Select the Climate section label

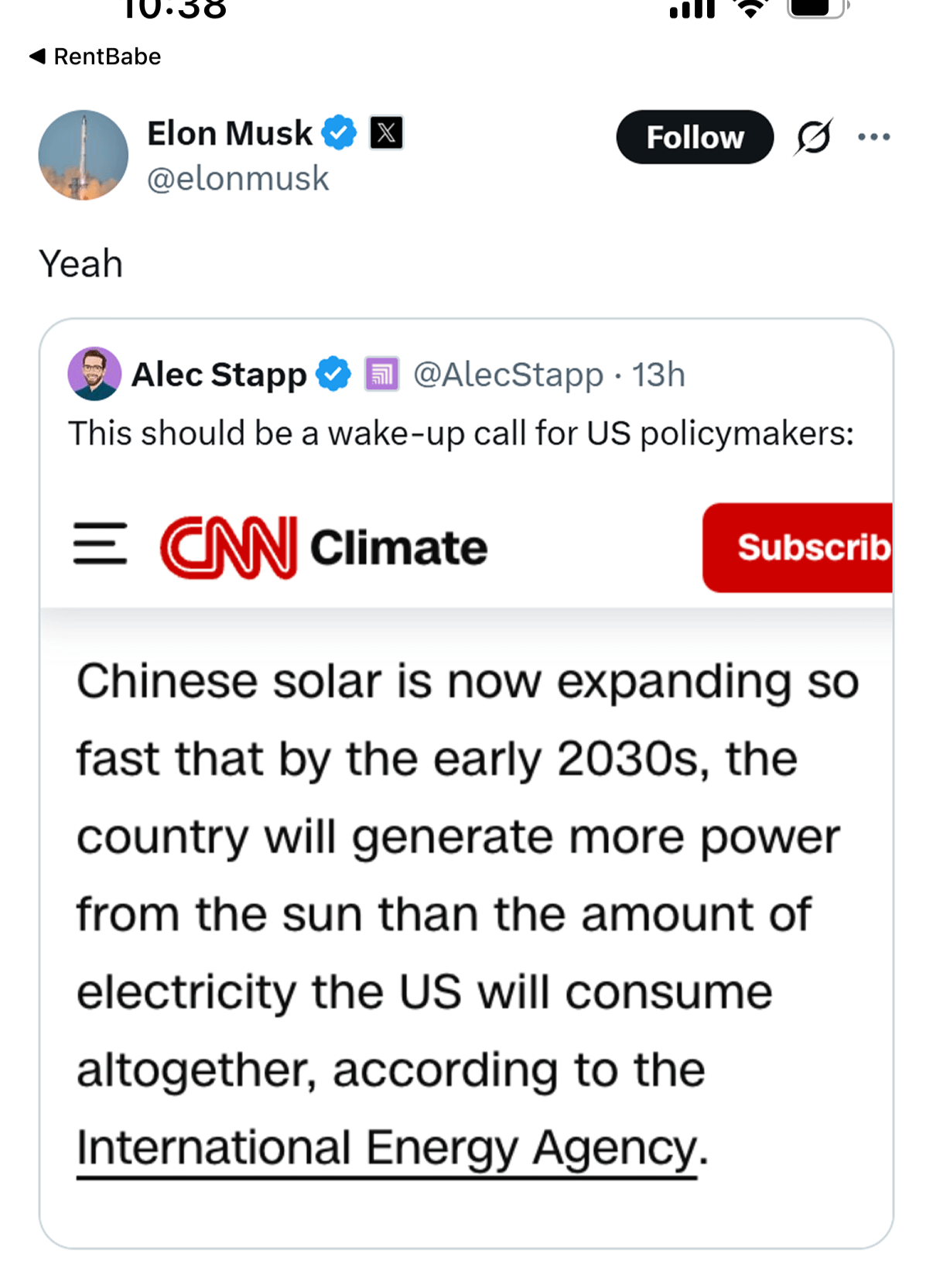pyautogui.click(x=398, y=547)
